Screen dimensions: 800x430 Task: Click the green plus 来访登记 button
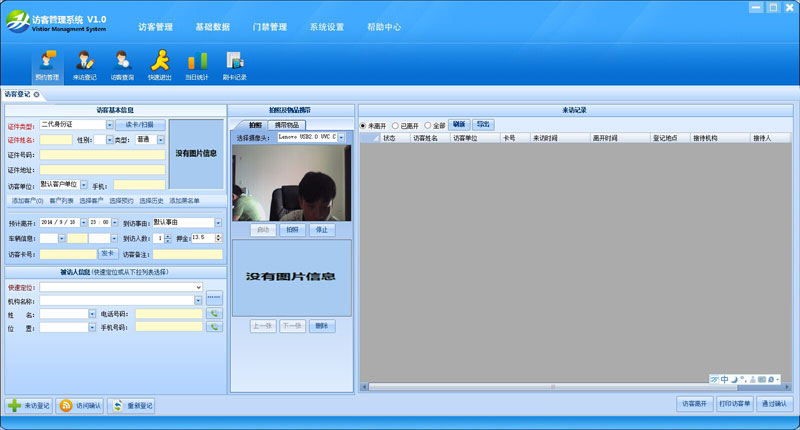pos(29,406)
